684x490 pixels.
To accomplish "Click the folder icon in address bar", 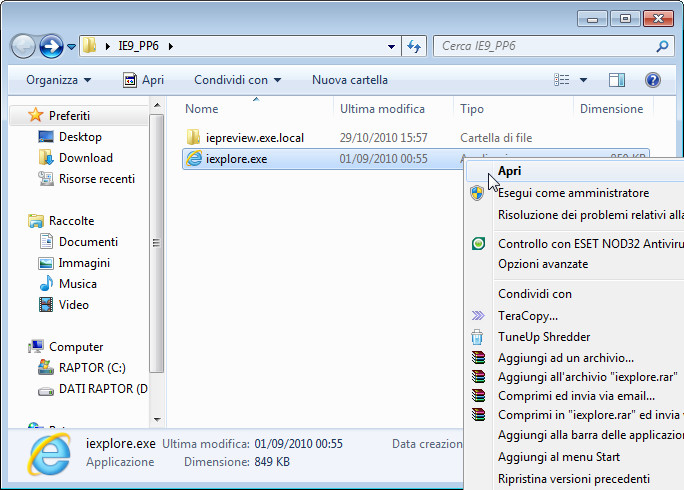I will point(89,45).
